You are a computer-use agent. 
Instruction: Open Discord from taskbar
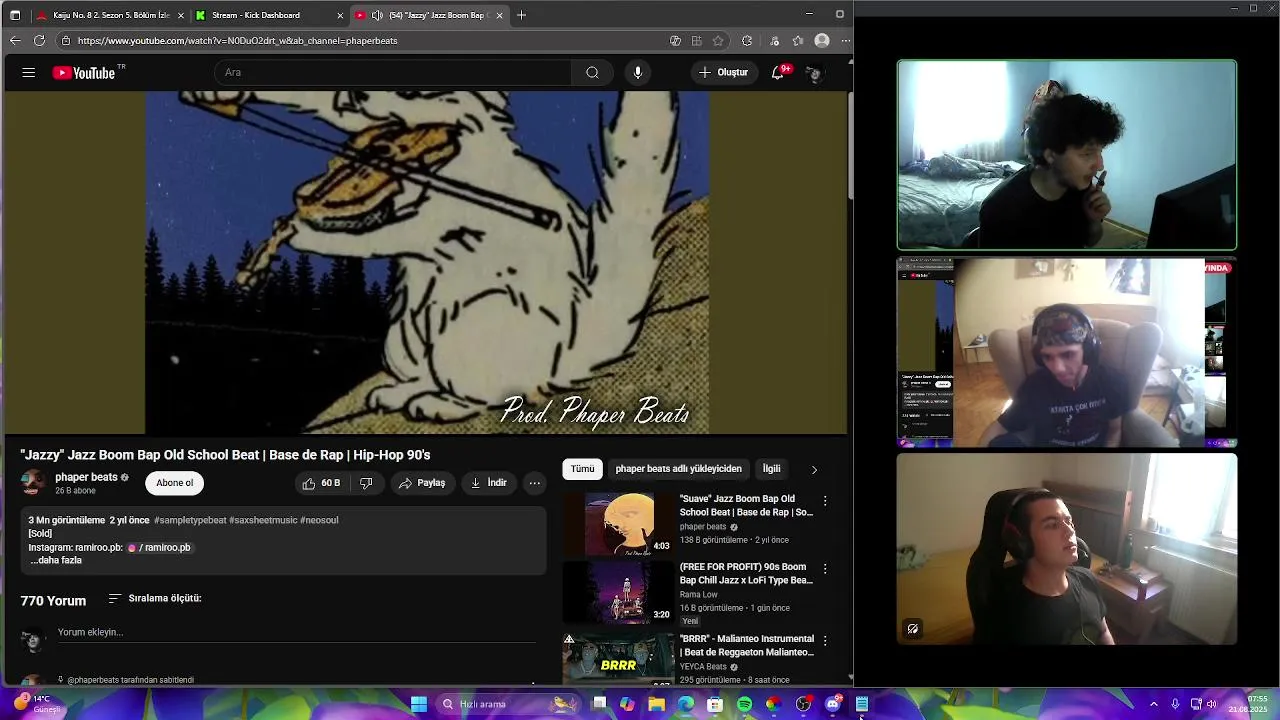coord(832,704)
